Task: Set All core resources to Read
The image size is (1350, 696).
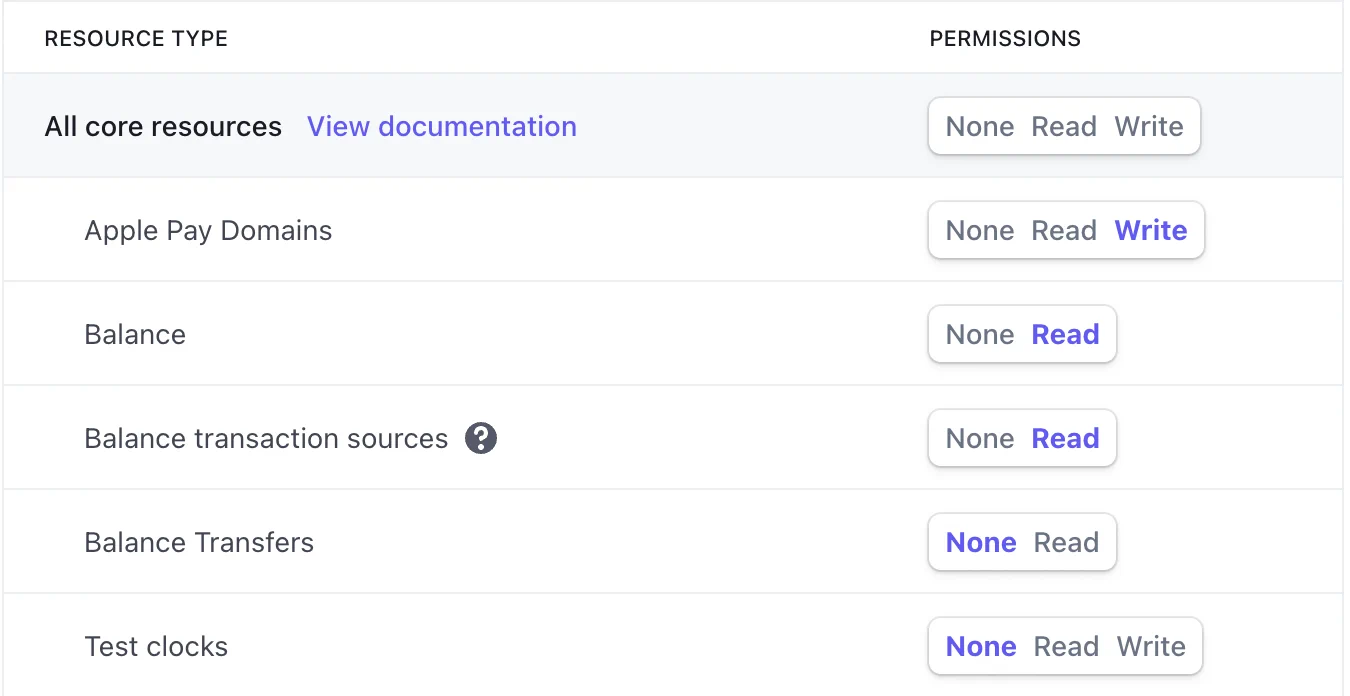Action: click(1064, 127)
